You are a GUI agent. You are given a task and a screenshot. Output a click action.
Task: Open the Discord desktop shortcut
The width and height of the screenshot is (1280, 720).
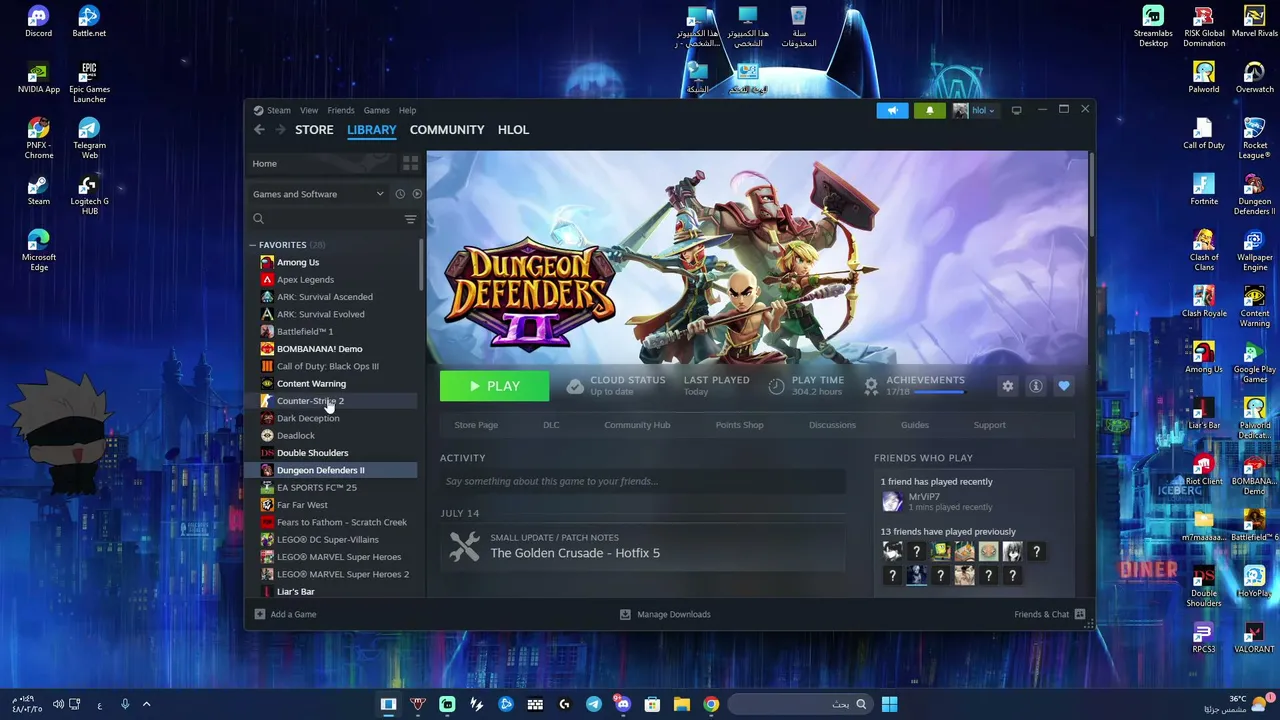tap(38, 21)
